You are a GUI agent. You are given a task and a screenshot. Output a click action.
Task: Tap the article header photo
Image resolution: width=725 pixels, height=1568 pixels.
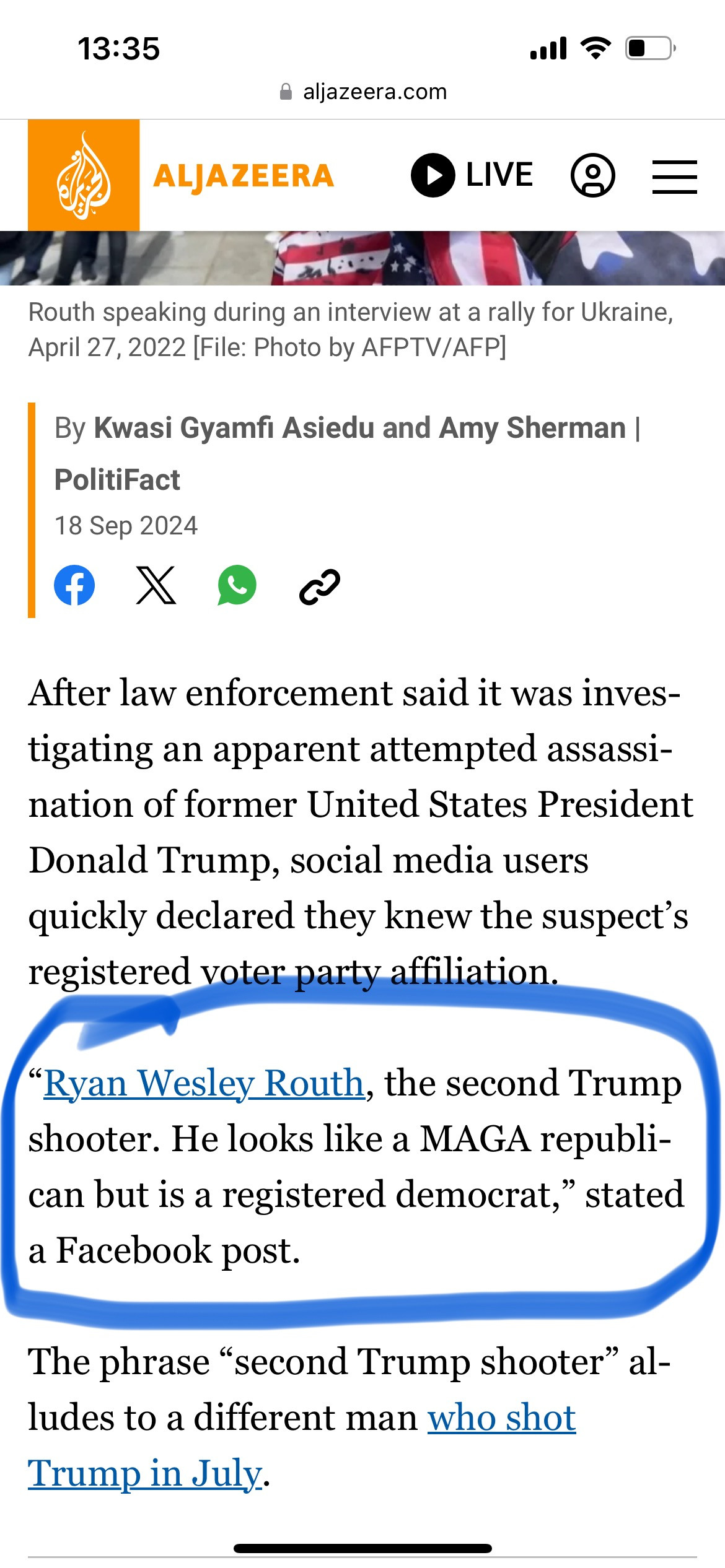(x=362, y=258)
